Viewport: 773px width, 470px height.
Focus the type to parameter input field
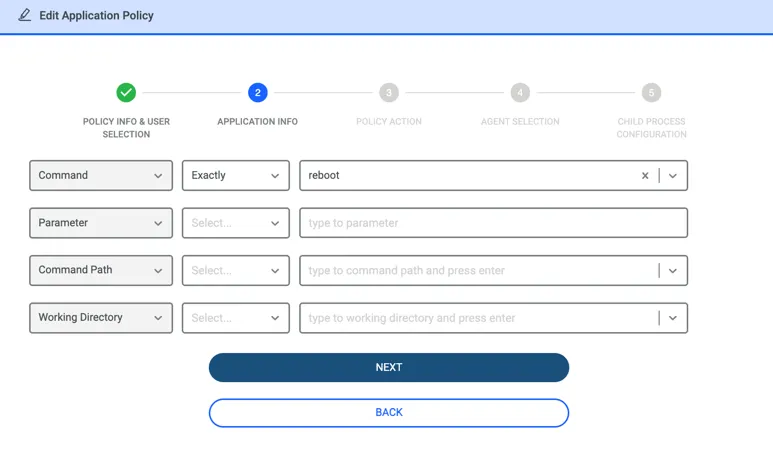click(493, 223)
